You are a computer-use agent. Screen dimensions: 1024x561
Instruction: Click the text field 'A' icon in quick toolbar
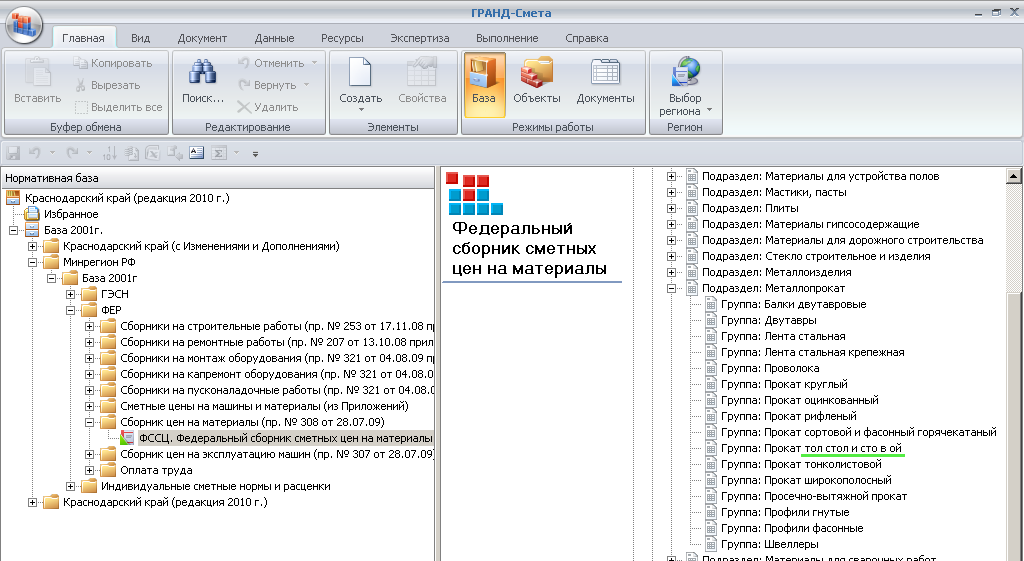(197, 153)
